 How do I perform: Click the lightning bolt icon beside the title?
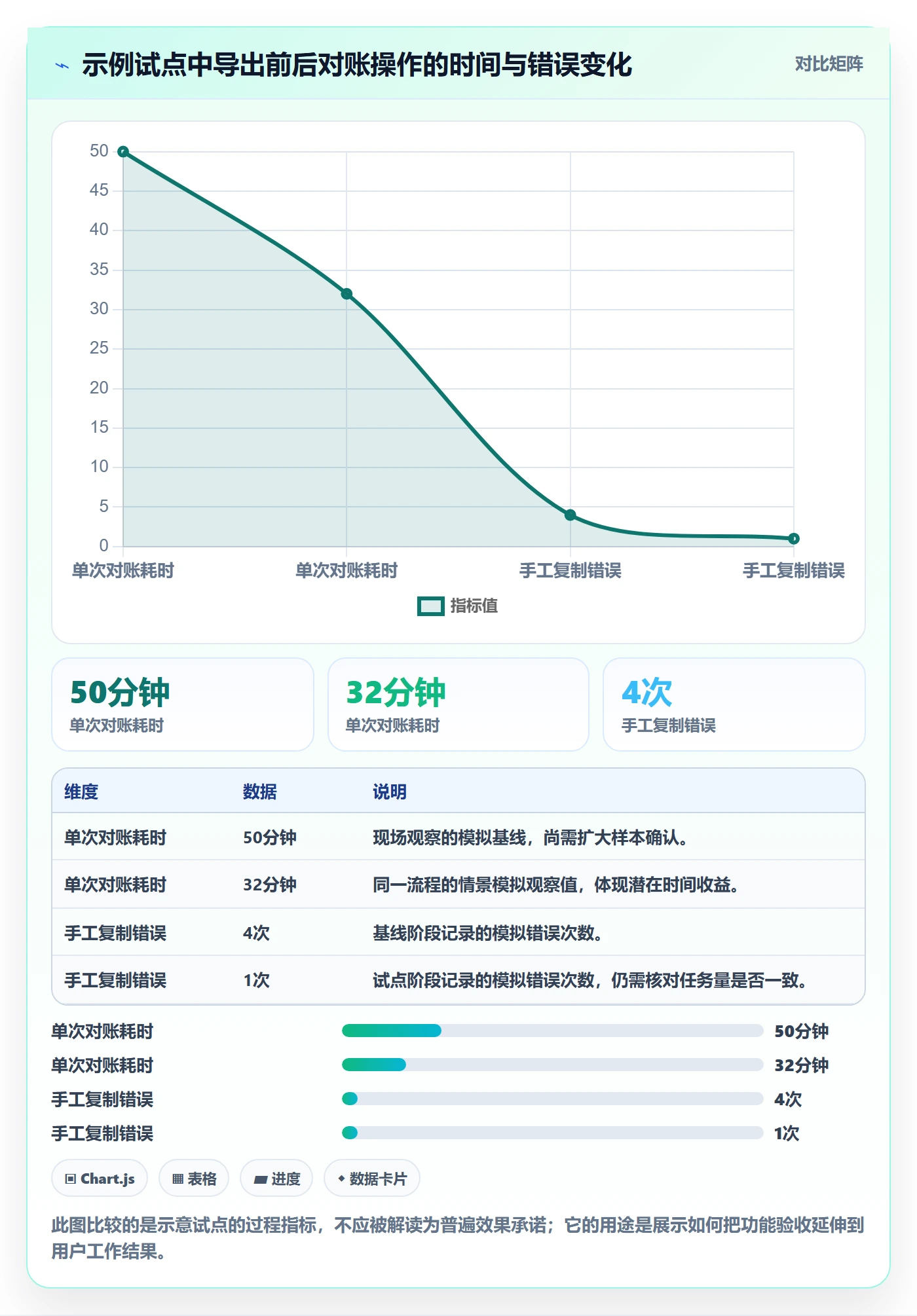(x=62, y=65)
